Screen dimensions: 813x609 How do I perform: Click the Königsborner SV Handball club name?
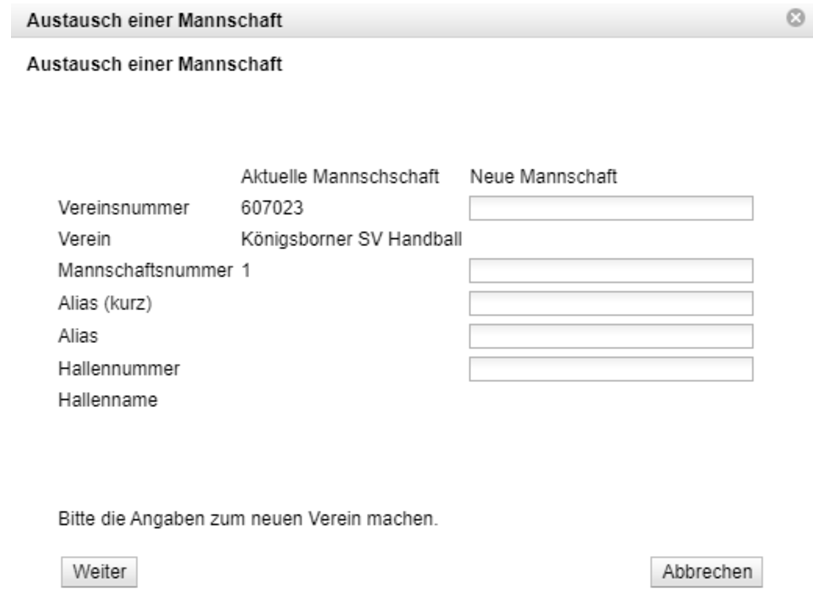pos(350,239)
